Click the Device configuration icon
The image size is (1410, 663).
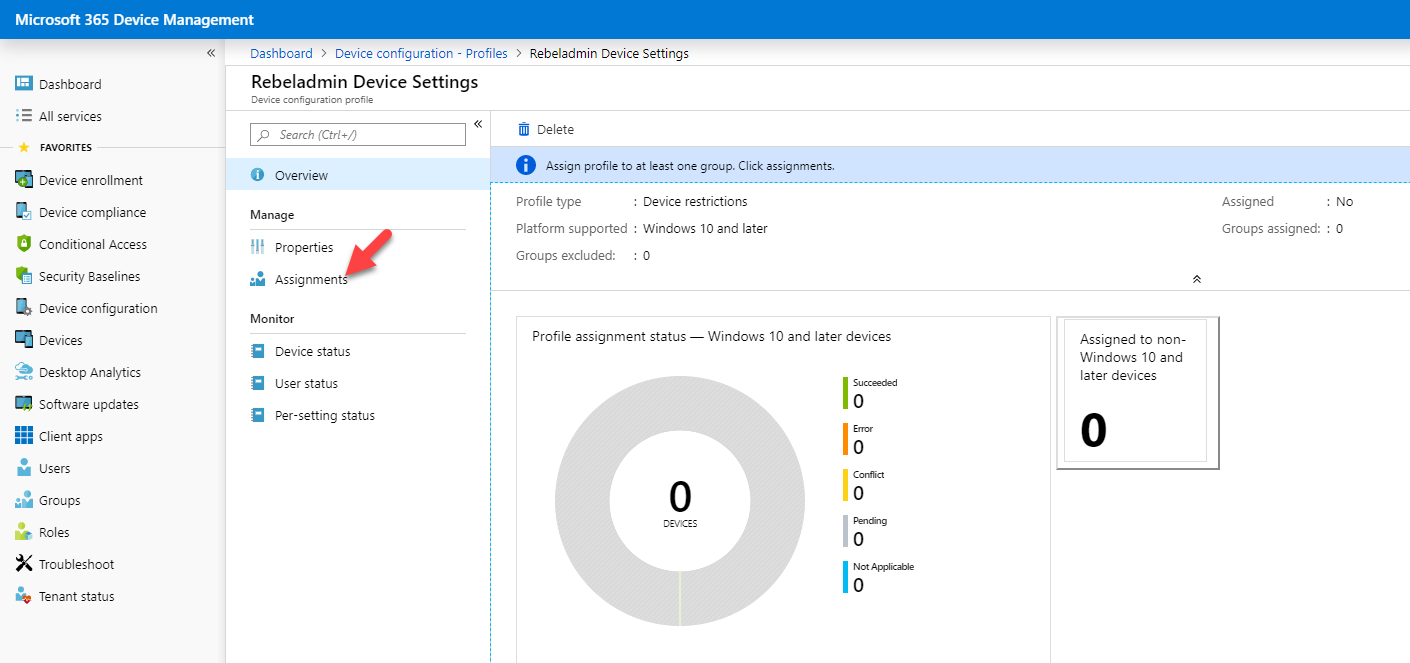tap(24, 308)
